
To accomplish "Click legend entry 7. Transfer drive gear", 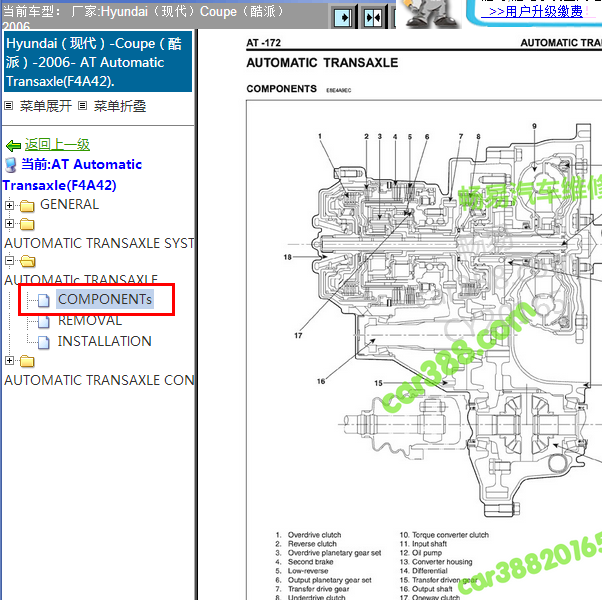I will click(x=312, y=589).
